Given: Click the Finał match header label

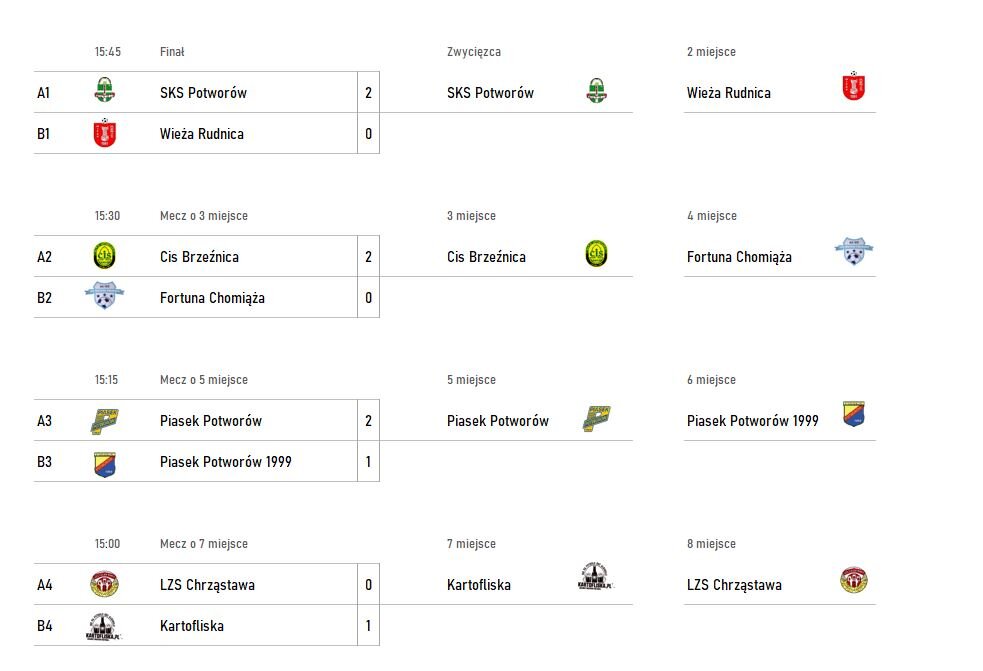Looking at the screenshot, I should (x=172, y=52).
